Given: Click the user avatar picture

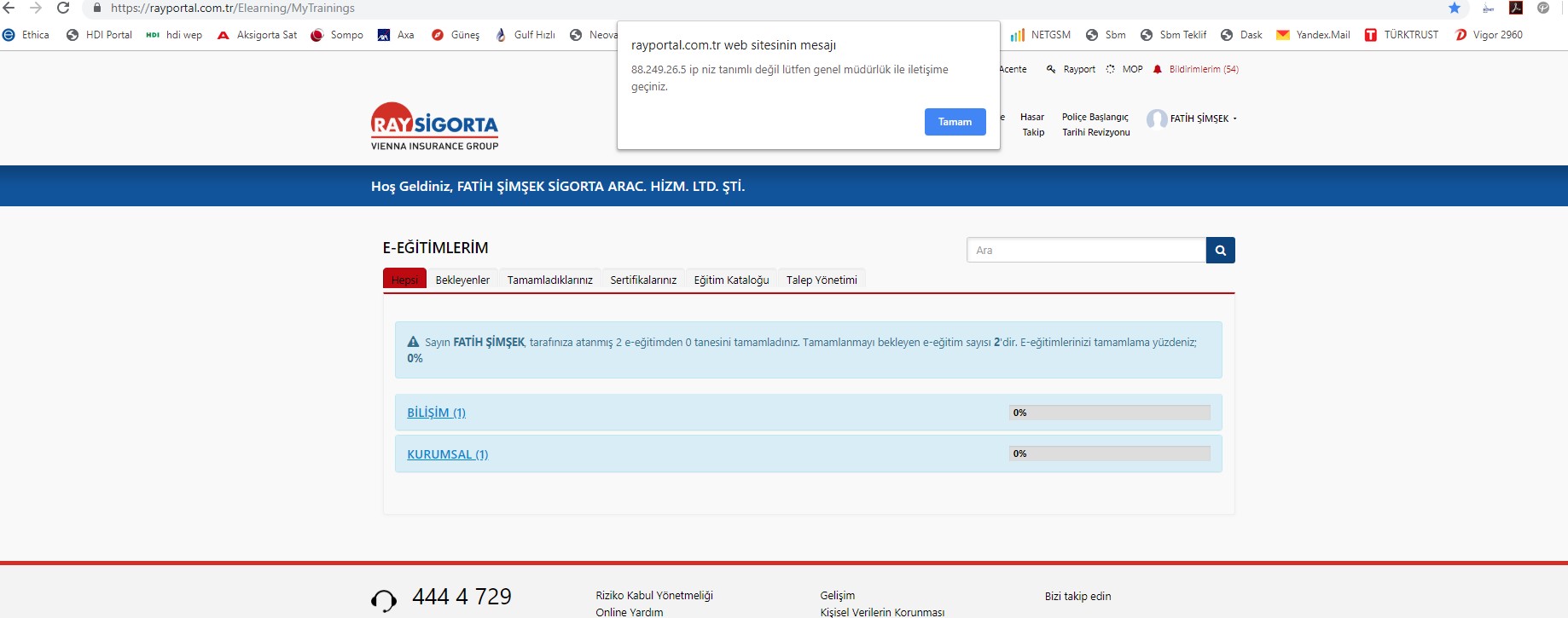Looking at the screenshot, I should point(1157,119).
